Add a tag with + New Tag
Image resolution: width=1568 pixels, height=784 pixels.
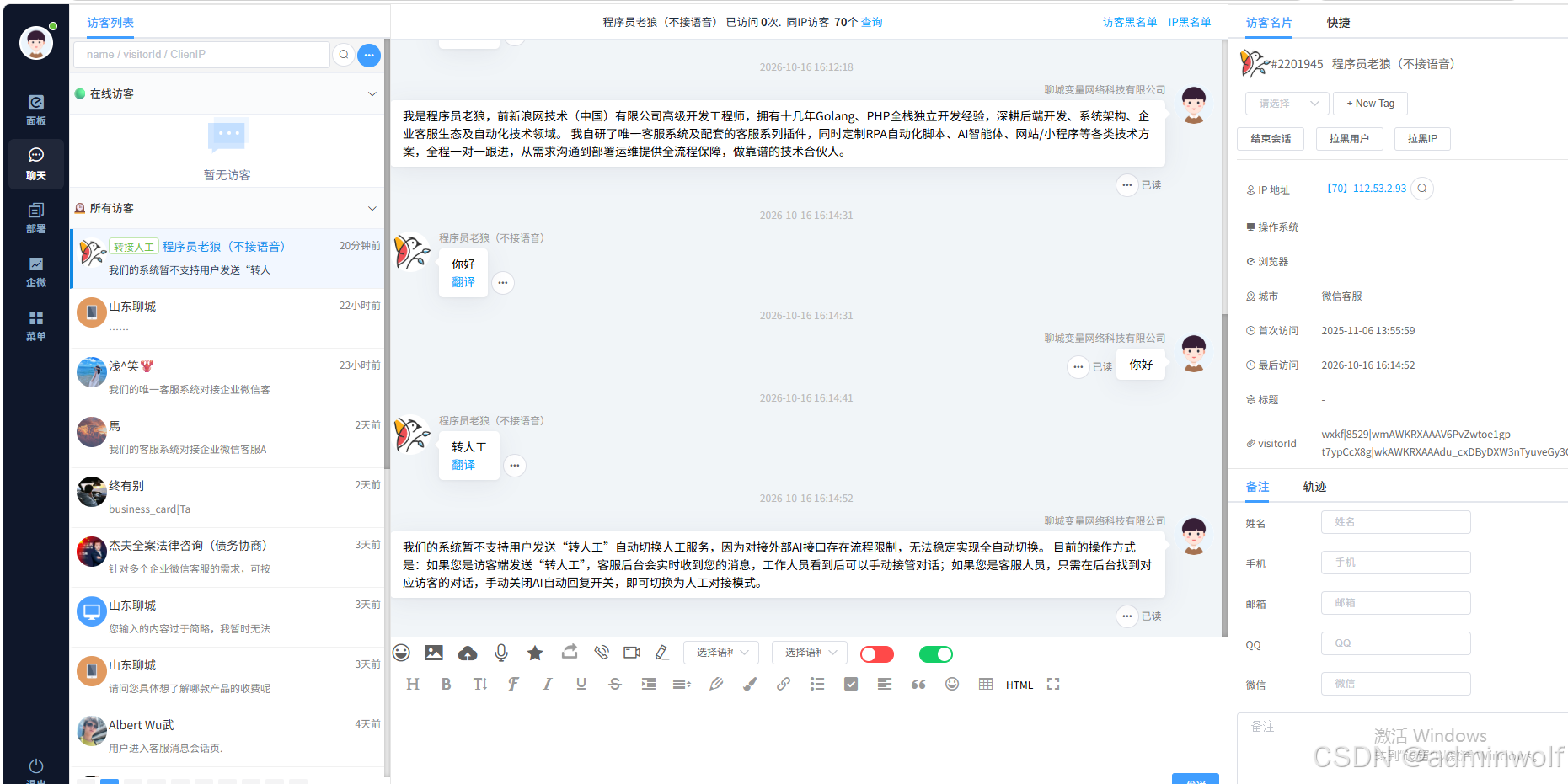(1371, 104)
